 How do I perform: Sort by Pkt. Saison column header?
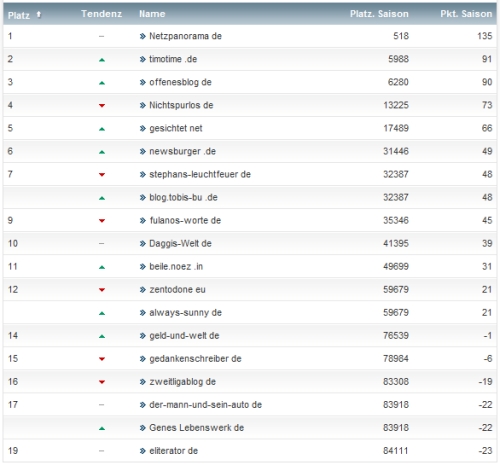click(466, 14)
